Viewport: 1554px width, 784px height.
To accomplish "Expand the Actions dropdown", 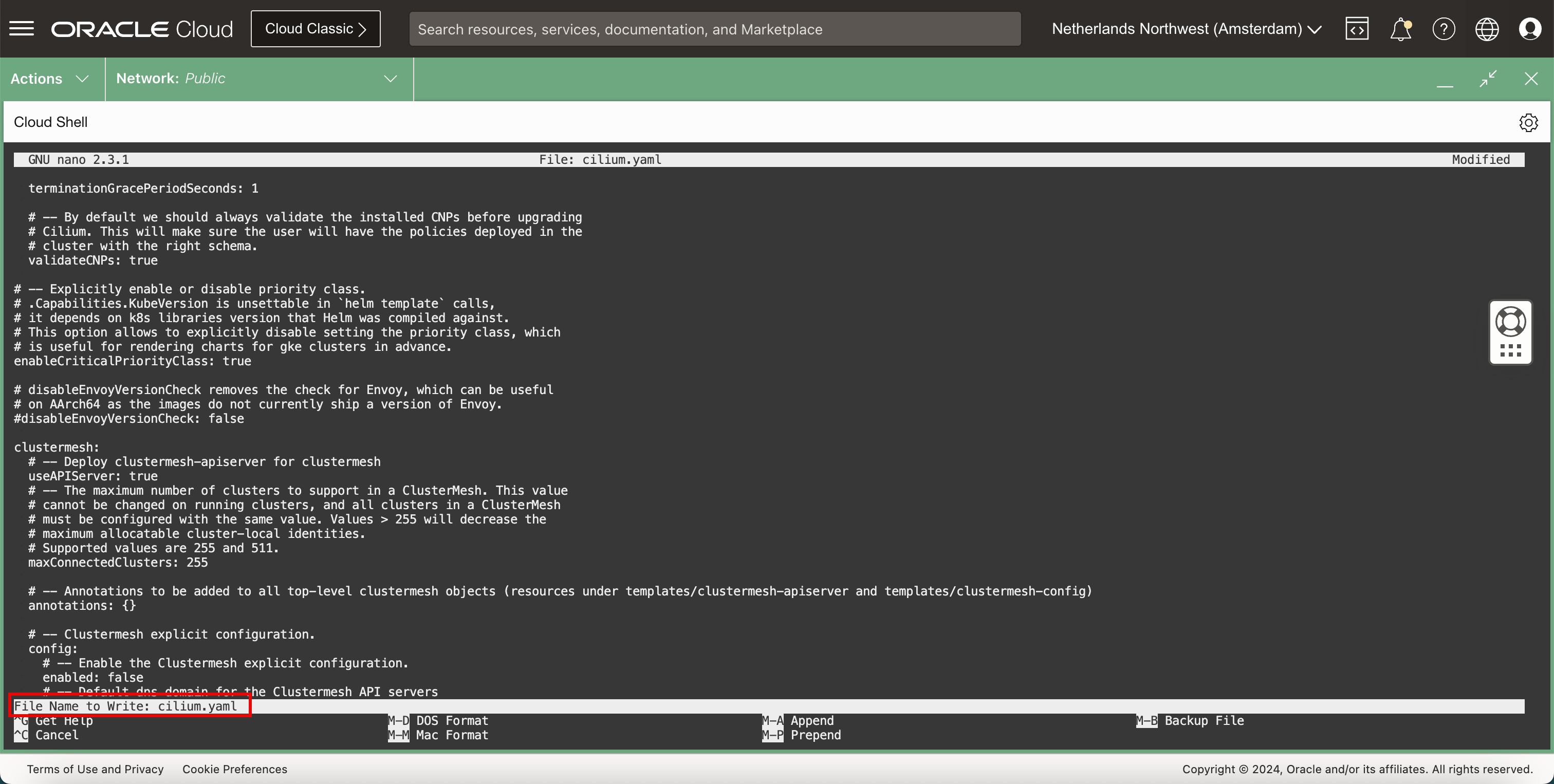I will click(x=50, y=79).
